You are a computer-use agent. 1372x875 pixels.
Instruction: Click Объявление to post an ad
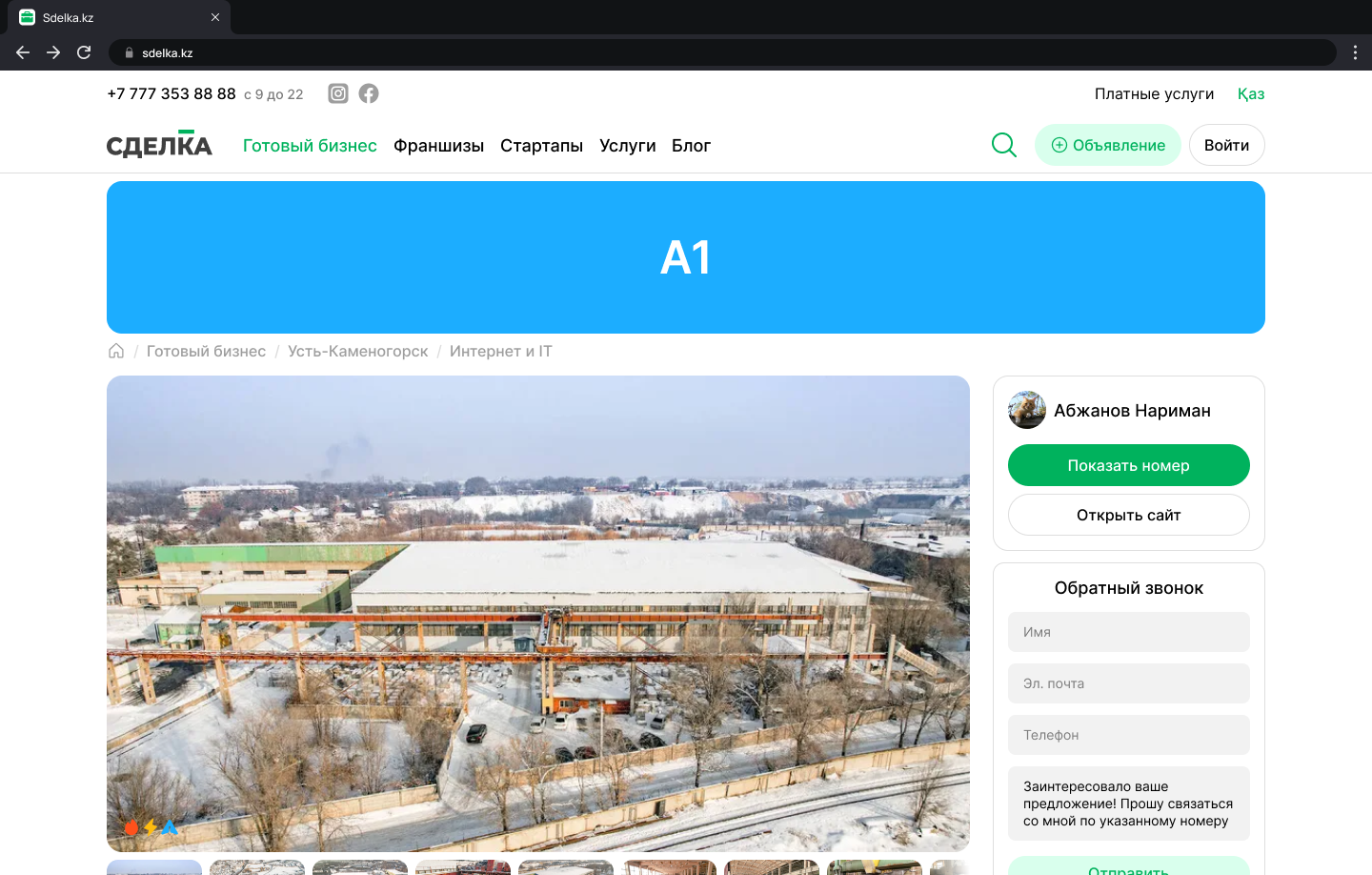point(1108,145)
